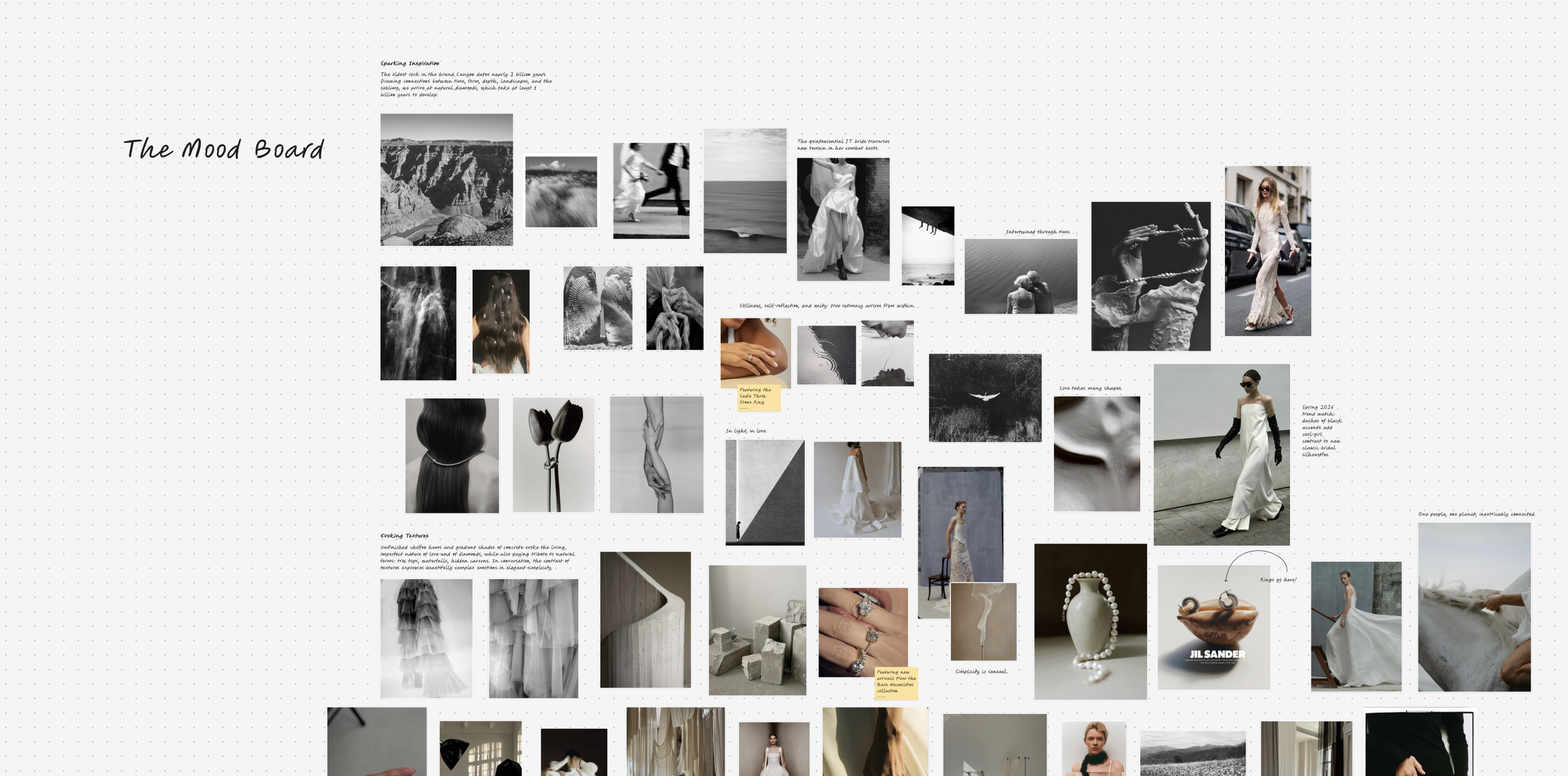Select the "Sparking Inspiration" heading
1568x776 pixels.
tap(411, 63)
